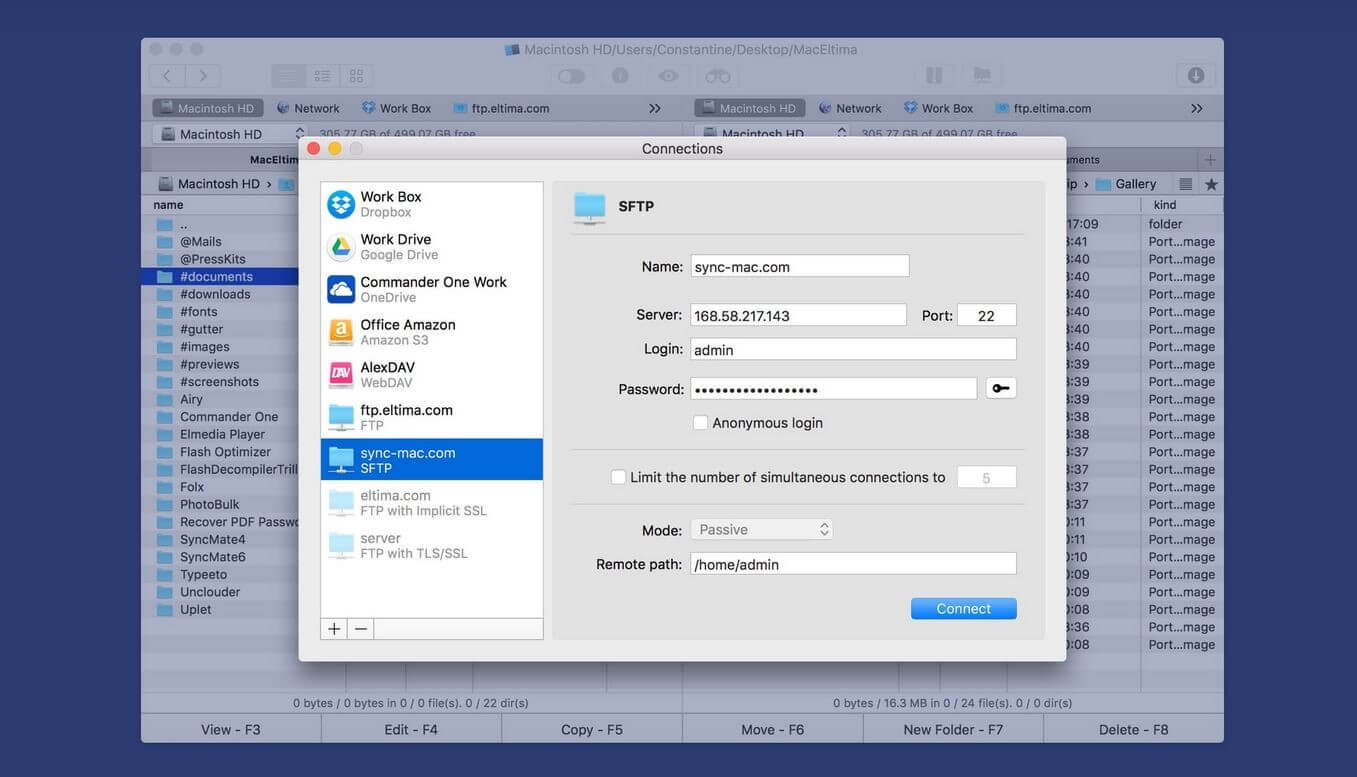Viewport: 1357px width, 777px height.
Task: Open the Office Amazon S3 connection
Action: 431,332
